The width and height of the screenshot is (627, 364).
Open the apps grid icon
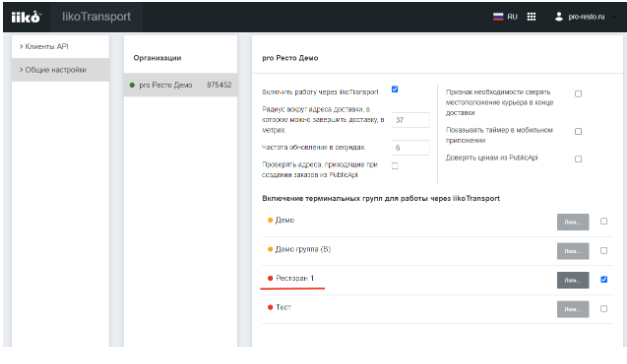pyautogui.click(x=531, y=17)
